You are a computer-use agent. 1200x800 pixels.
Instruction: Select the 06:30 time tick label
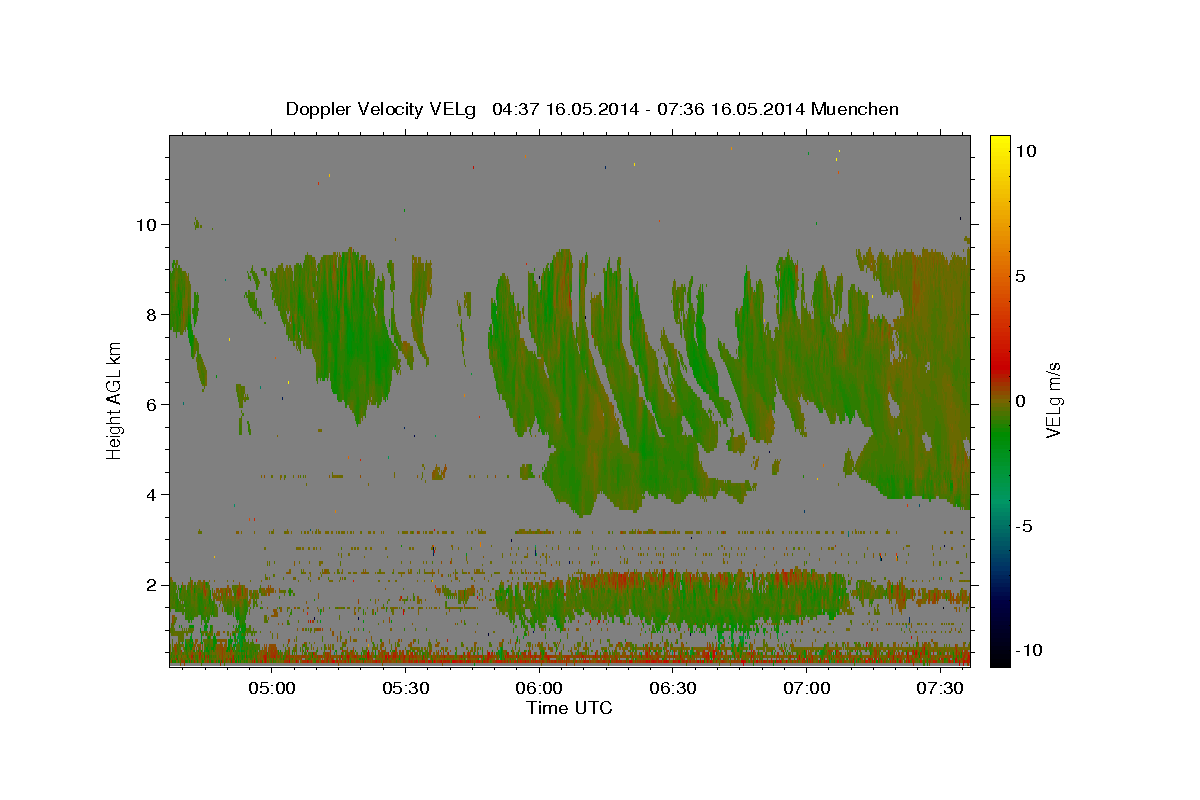coord(673,688)
